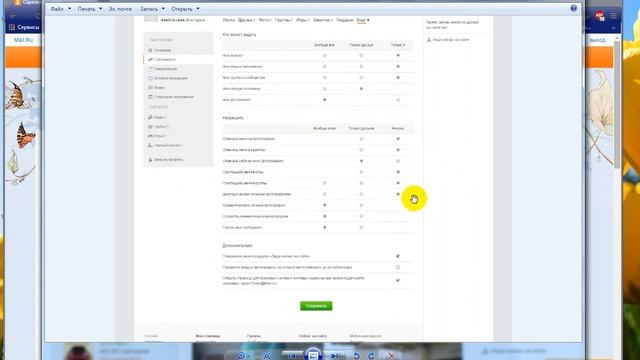Rotate the image clockwise
The image size is (640, 360).
[x=371, y=356]
